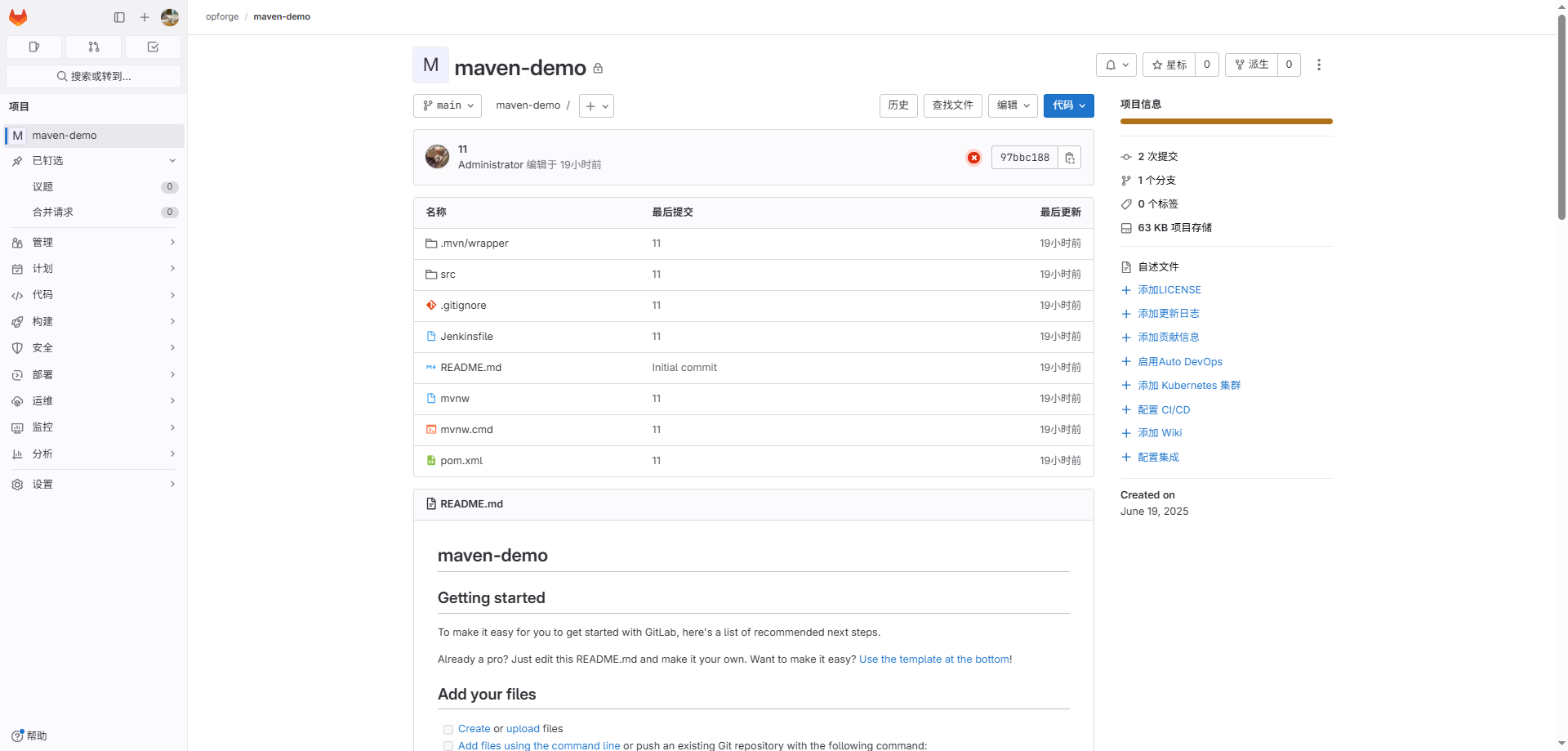The image size is (1568, 751).
Task: Click the issues shortcut icon in sidebar
Action: click(x=33, y=47)
